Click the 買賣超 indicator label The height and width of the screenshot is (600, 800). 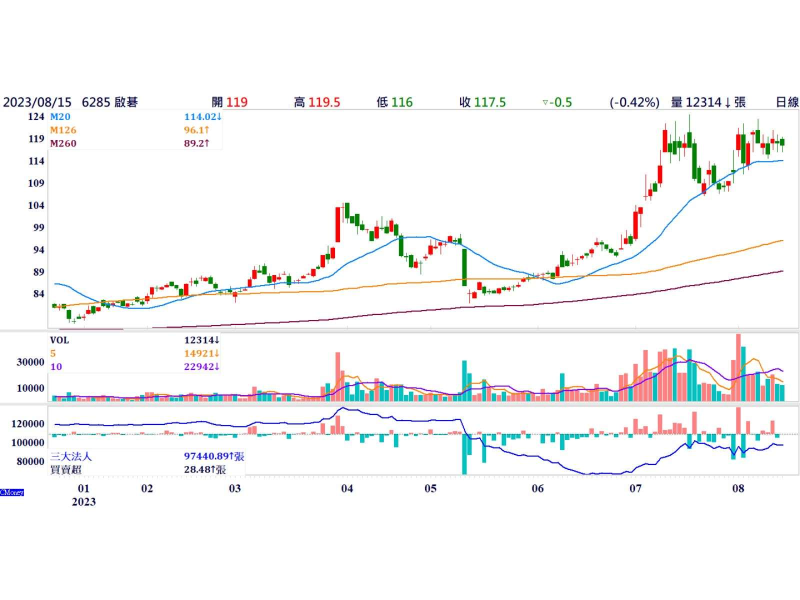tap(68, 468)
